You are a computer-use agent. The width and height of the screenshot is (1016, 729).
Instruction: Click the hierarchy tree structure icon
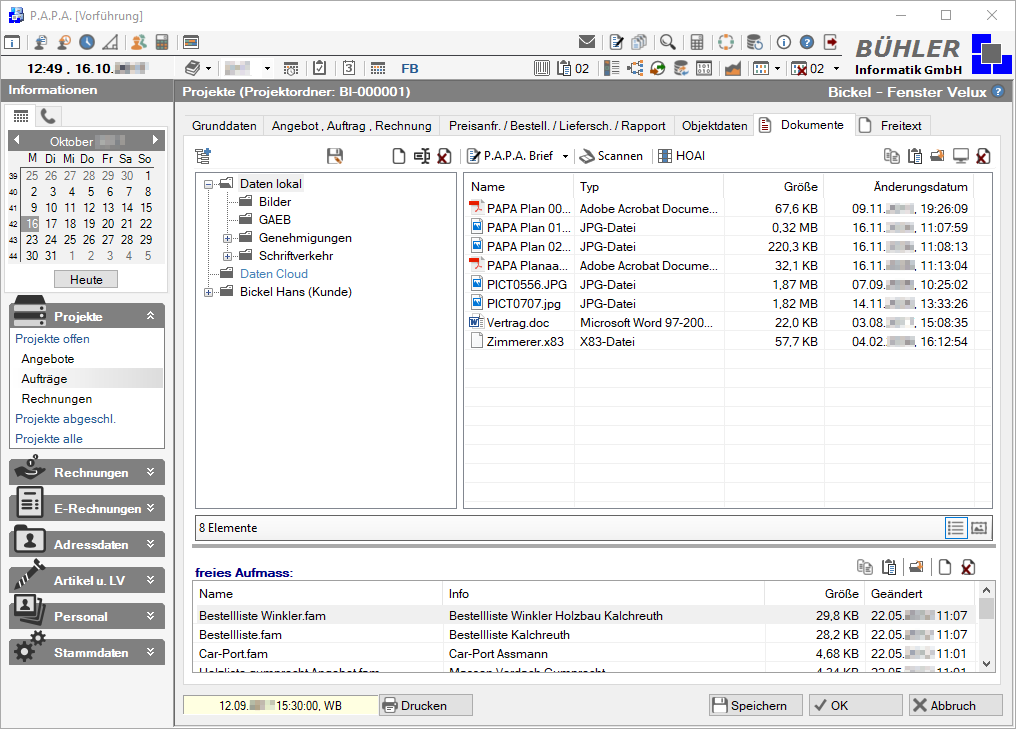click(635, 68)
